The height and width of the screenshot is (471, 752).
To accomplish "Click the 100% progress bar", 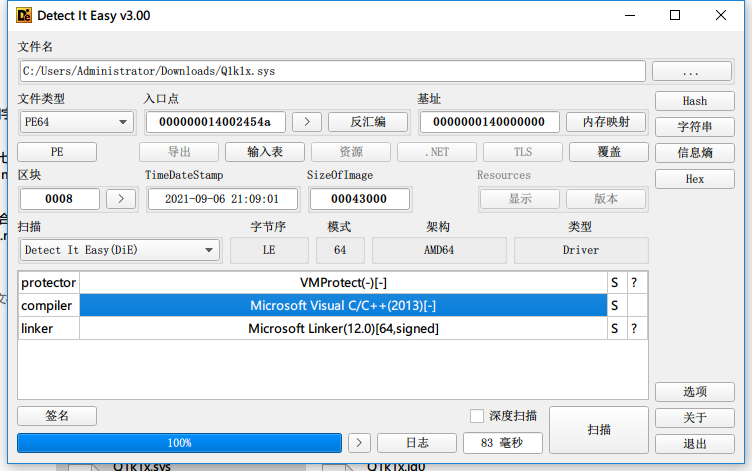I will pyautogui.click(x=179, y=443).
